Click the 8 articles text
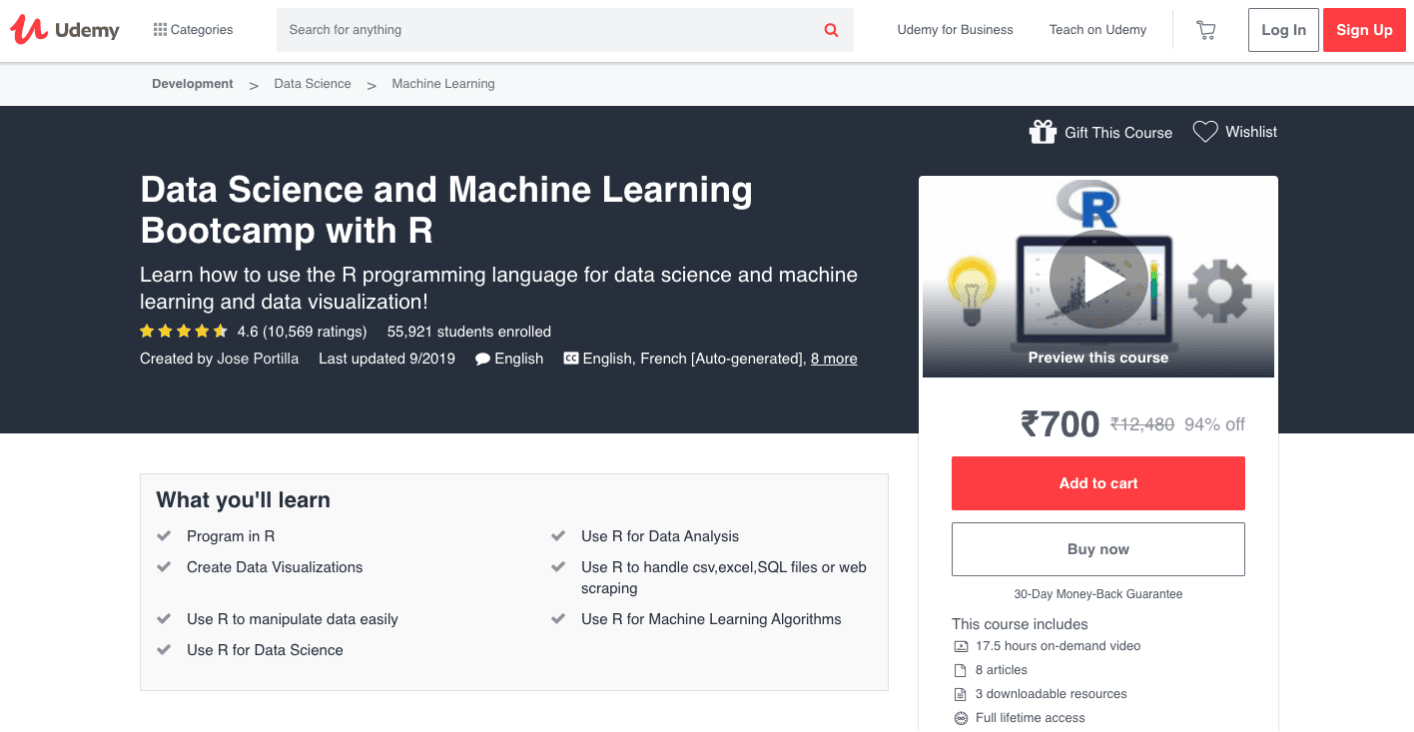1414x732 pixels. [x=1001, y=670]
